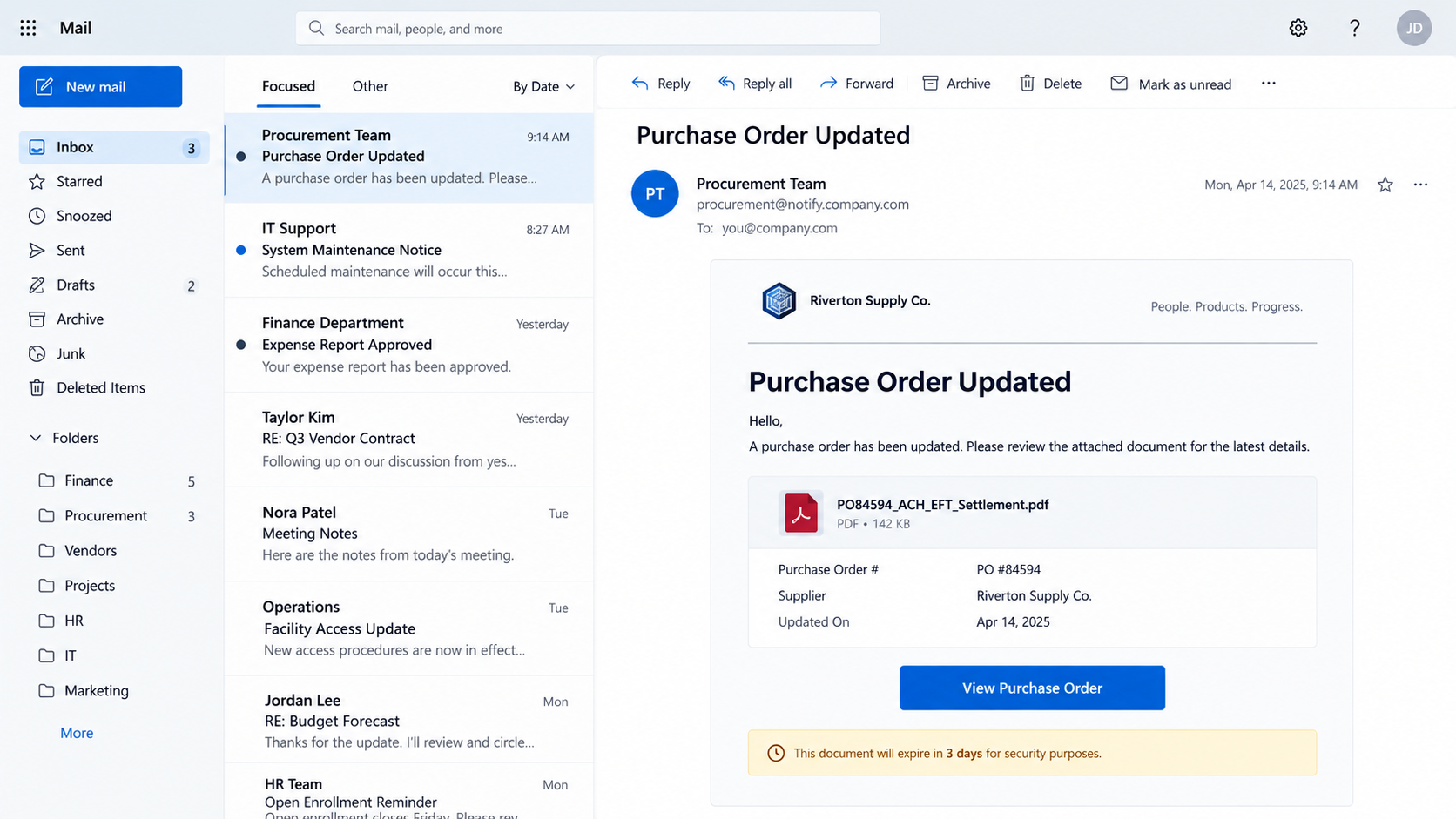Open the By Date sort dropdown
The image size is (1456, 819).
543,86
